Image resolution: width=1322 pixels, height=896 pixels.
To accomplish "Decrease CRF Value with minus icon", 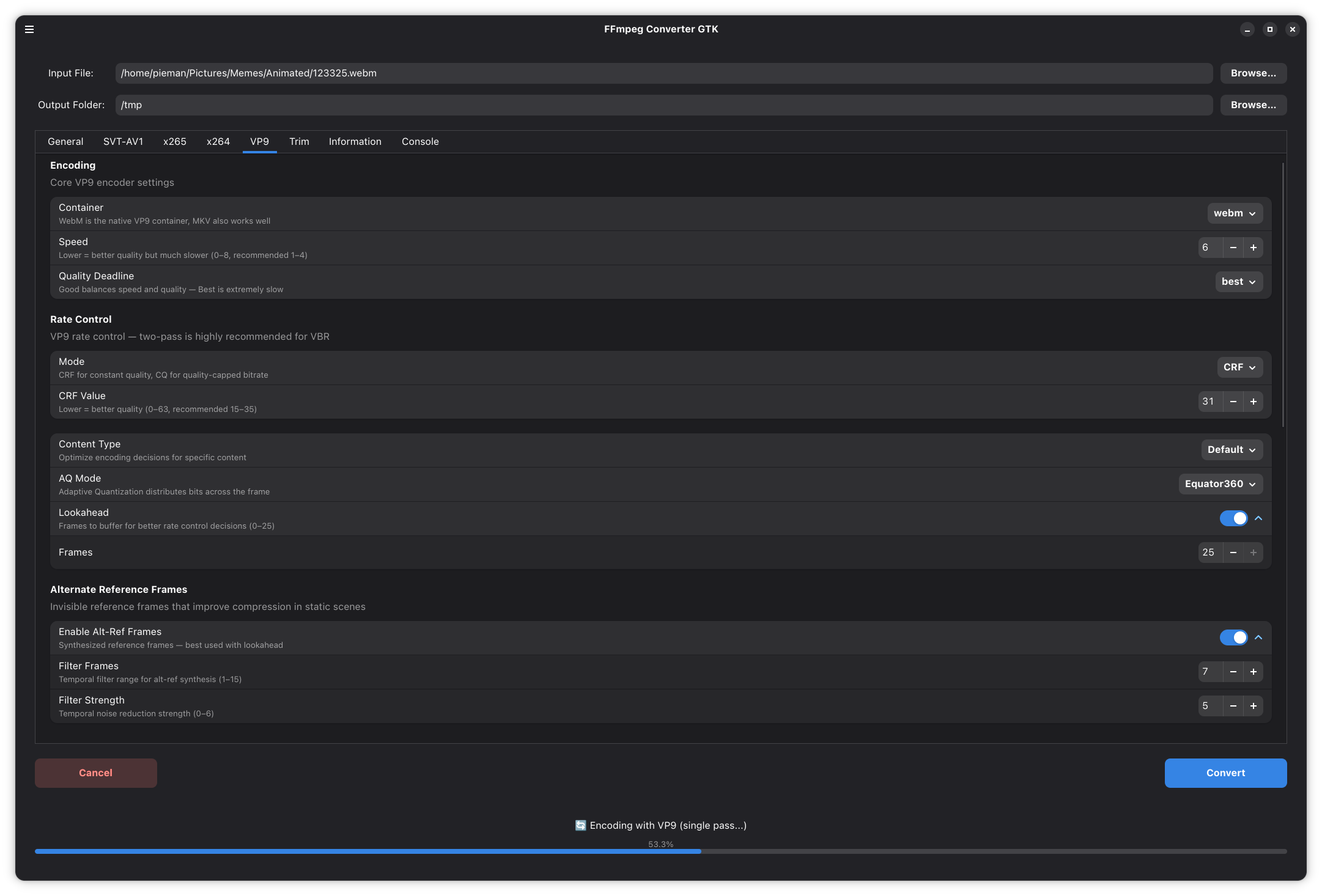I will coord(1233,402).
